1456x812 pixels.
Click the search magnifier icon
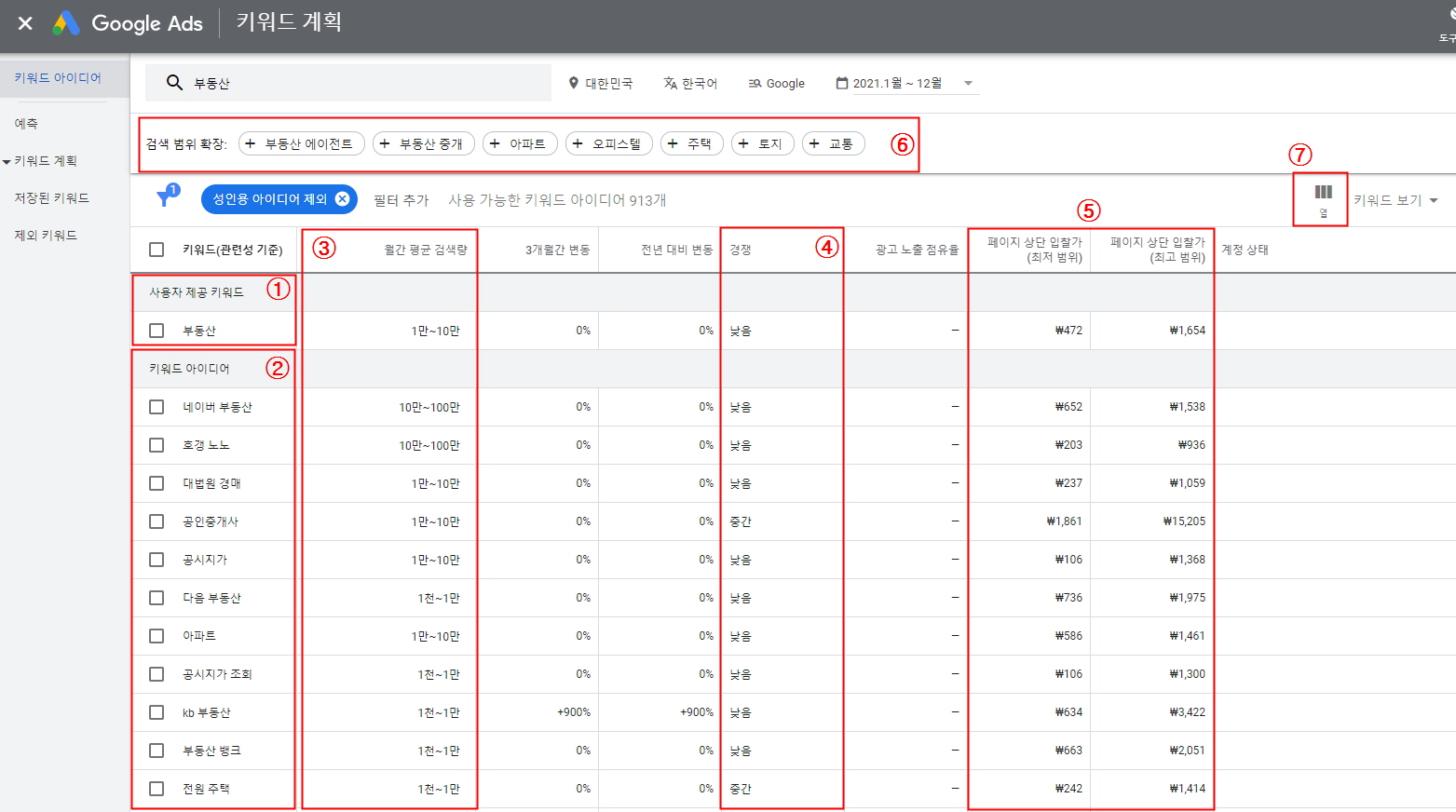tap(174, 83)
